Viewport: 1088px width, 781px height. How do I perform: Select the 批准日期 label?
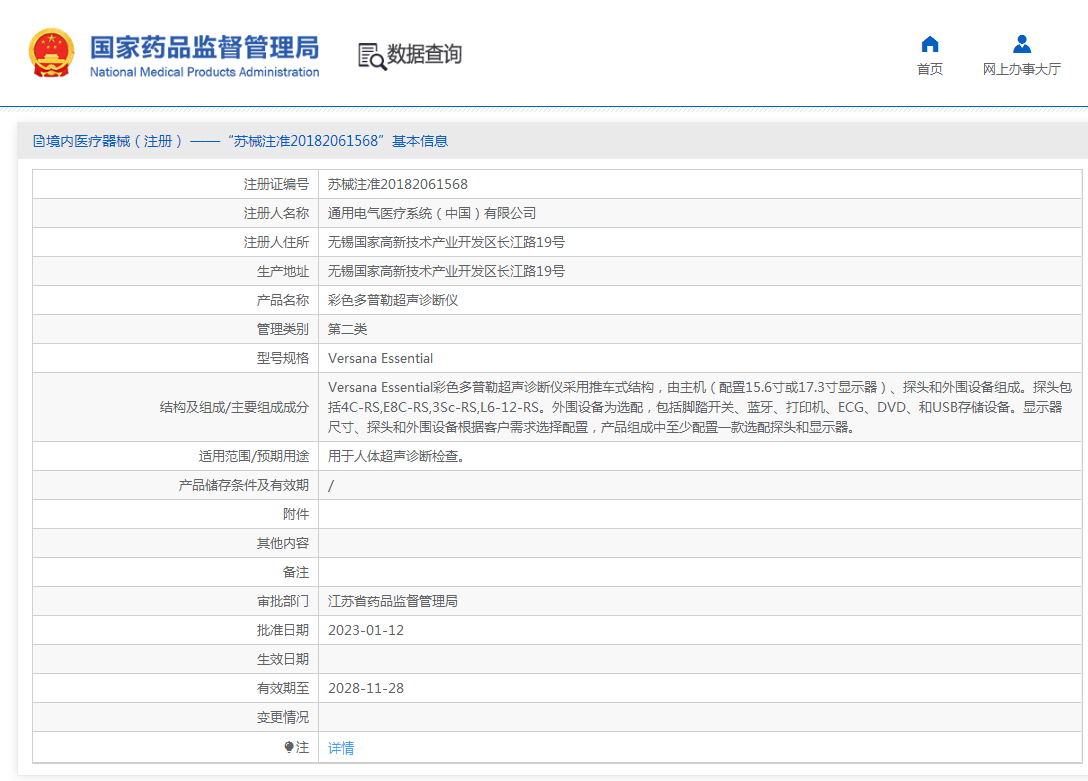pos(282,630)
